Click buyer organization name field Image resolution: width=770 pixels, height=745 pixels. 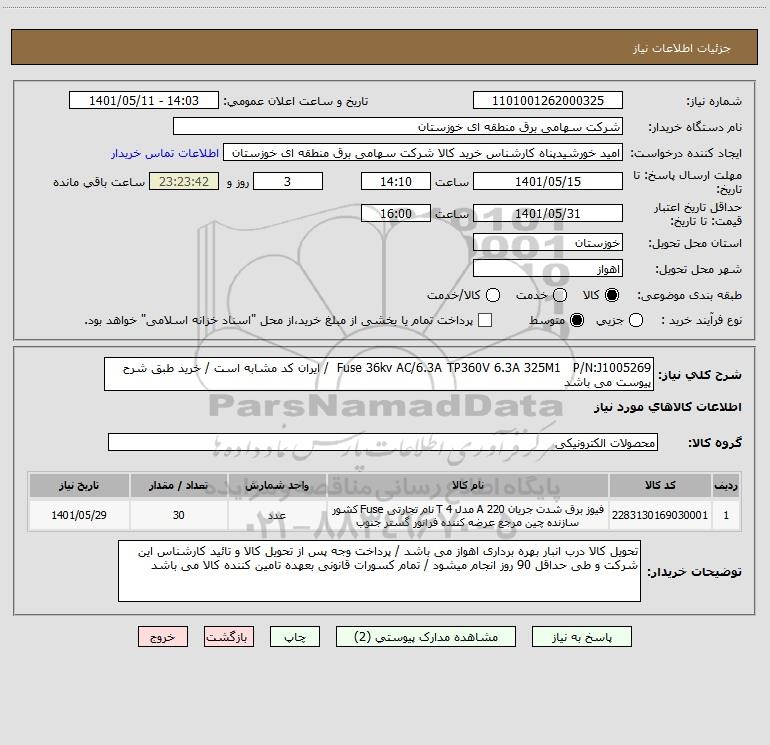click(x=398, y=127)
